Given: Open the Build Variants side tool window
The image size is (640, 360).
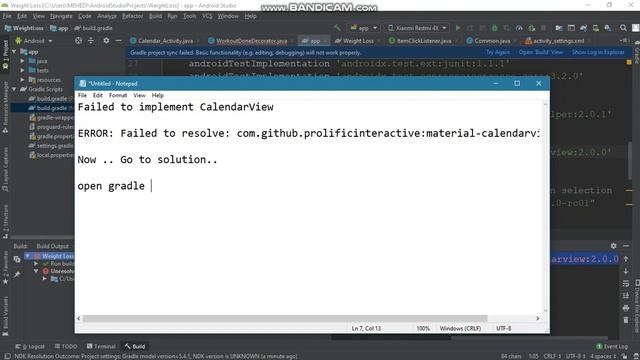Looking at the screenshot, I should point(5,315).
